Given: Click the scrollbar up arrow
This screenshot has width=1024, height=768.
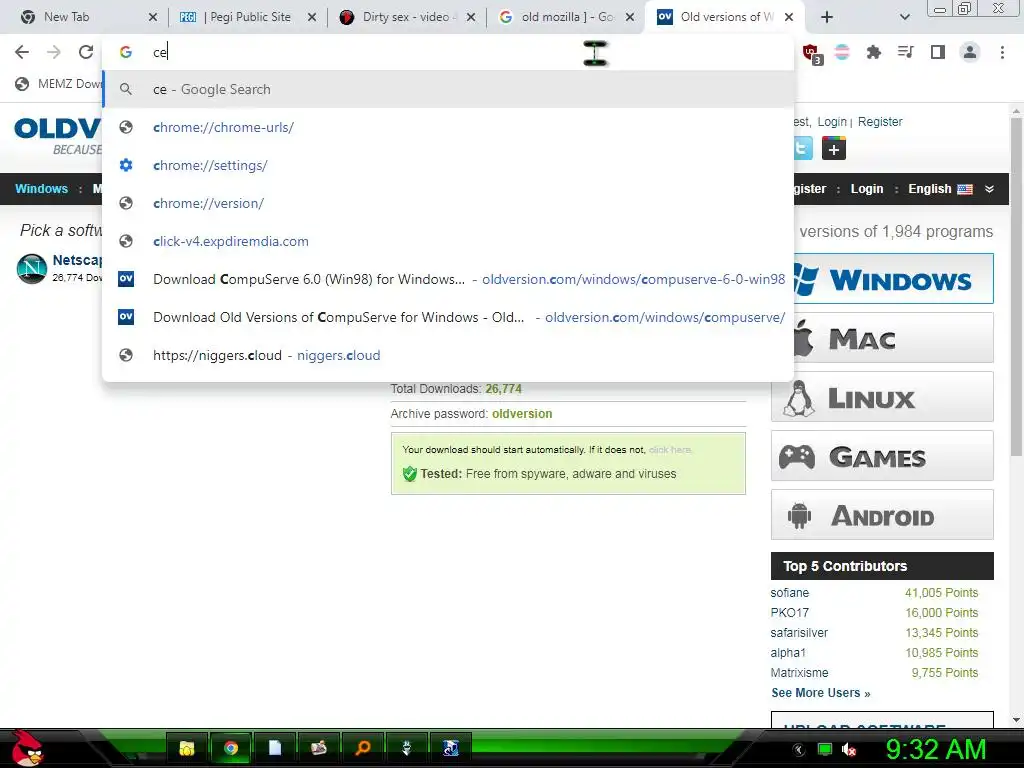Looking at the screenshot, I should point(1016,111).
